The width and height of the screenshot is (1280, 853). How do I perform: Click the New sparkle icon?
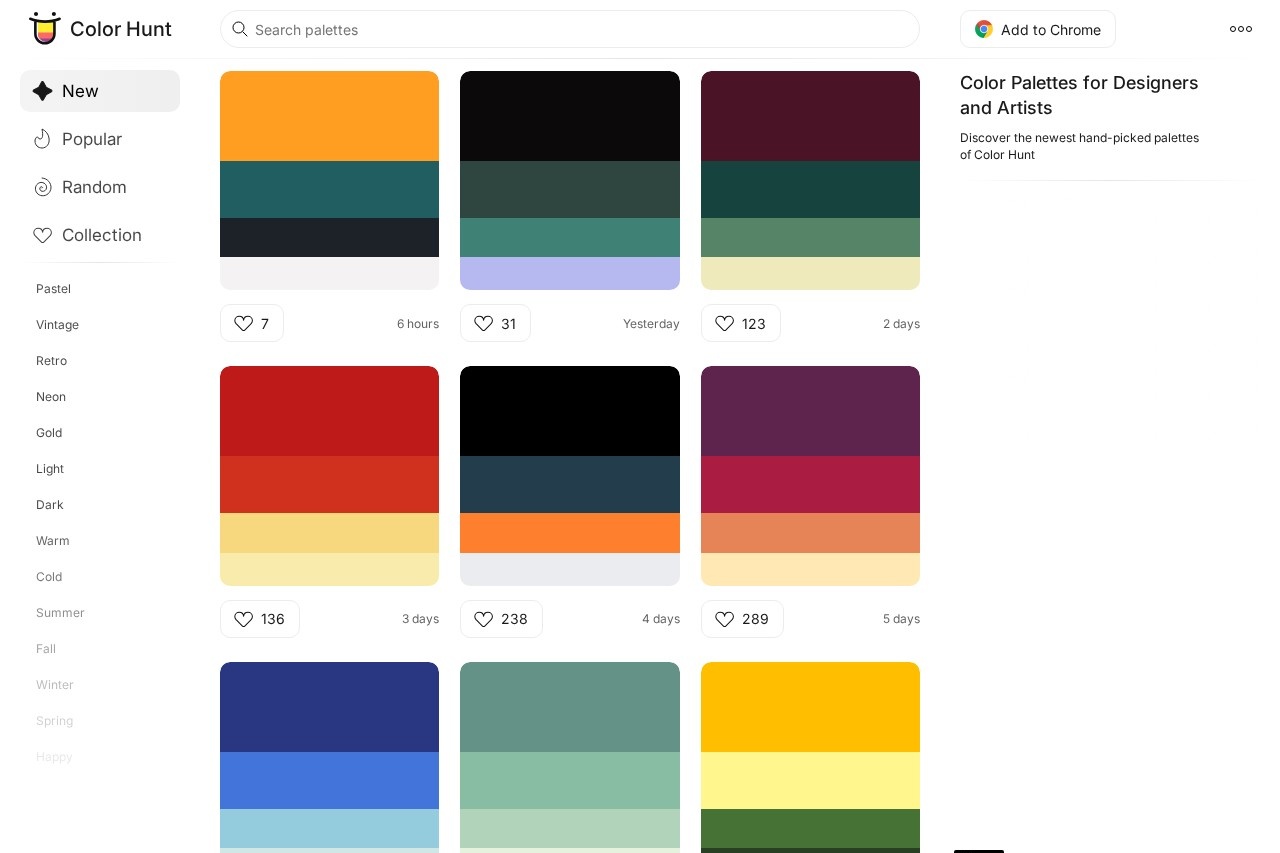[x=42, y=91]
